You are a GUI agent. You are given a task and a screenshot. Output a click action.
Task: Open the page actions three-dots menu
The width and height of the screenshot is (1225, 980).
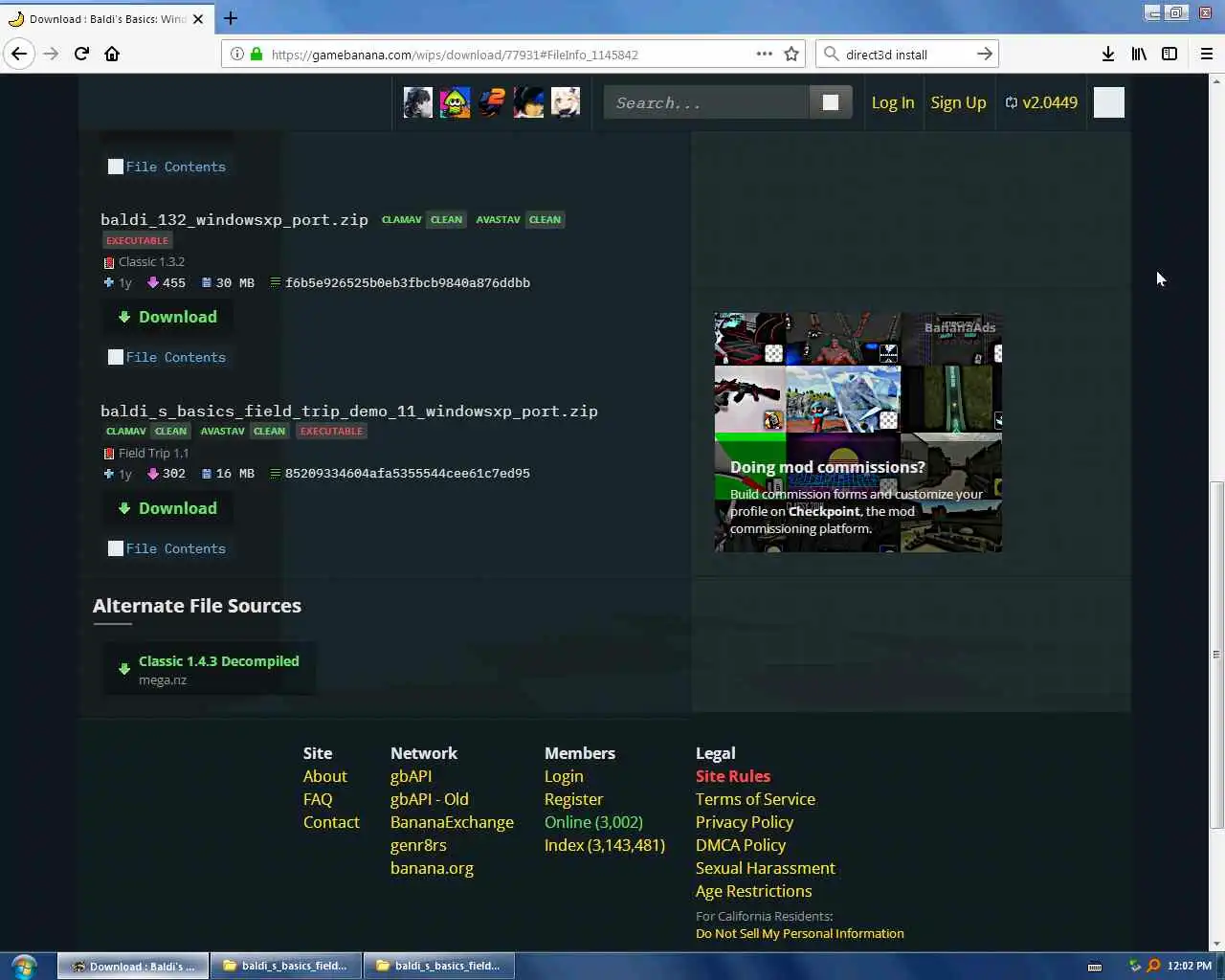click(764, 54)
